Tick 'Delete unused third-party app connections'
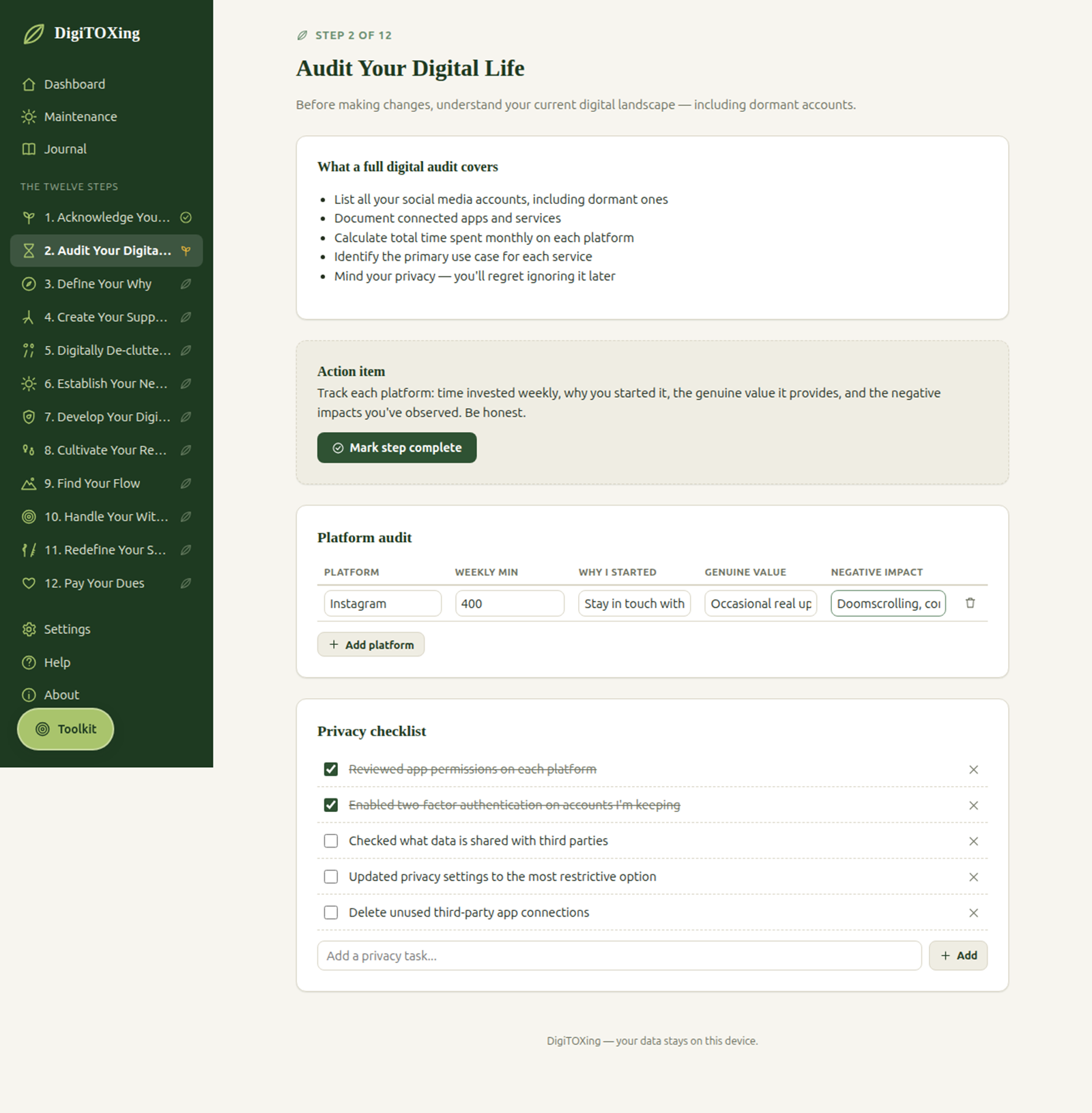The height and width of the screenshot is (1113, 1092). 331,912
